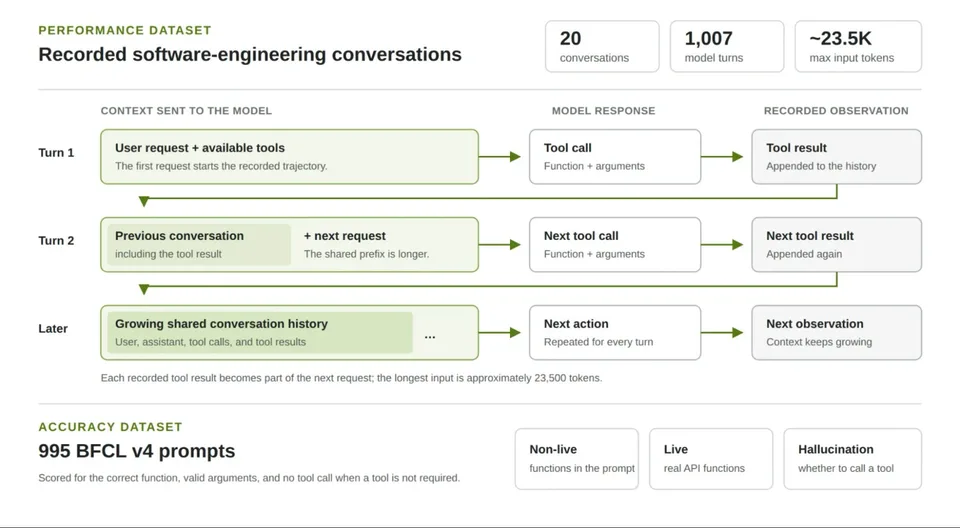Select the 1,007 model turns card

pyautogui.click(x=727, y=47)
